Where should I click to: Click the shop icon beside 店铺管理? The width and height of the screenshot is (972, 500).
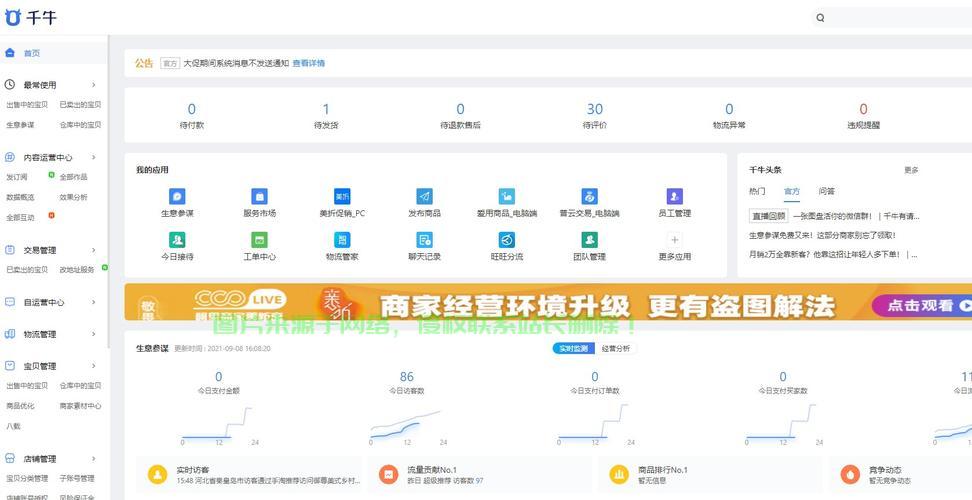click(9, 458)
